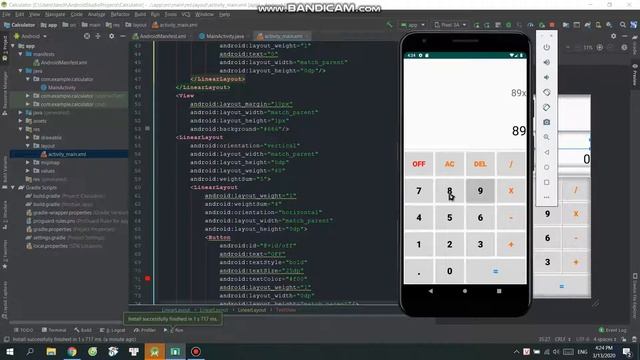640x360 pixels.
Task: Click the emulator sidebar overview square
Action: pyautogui.click(x=547, y=182)
